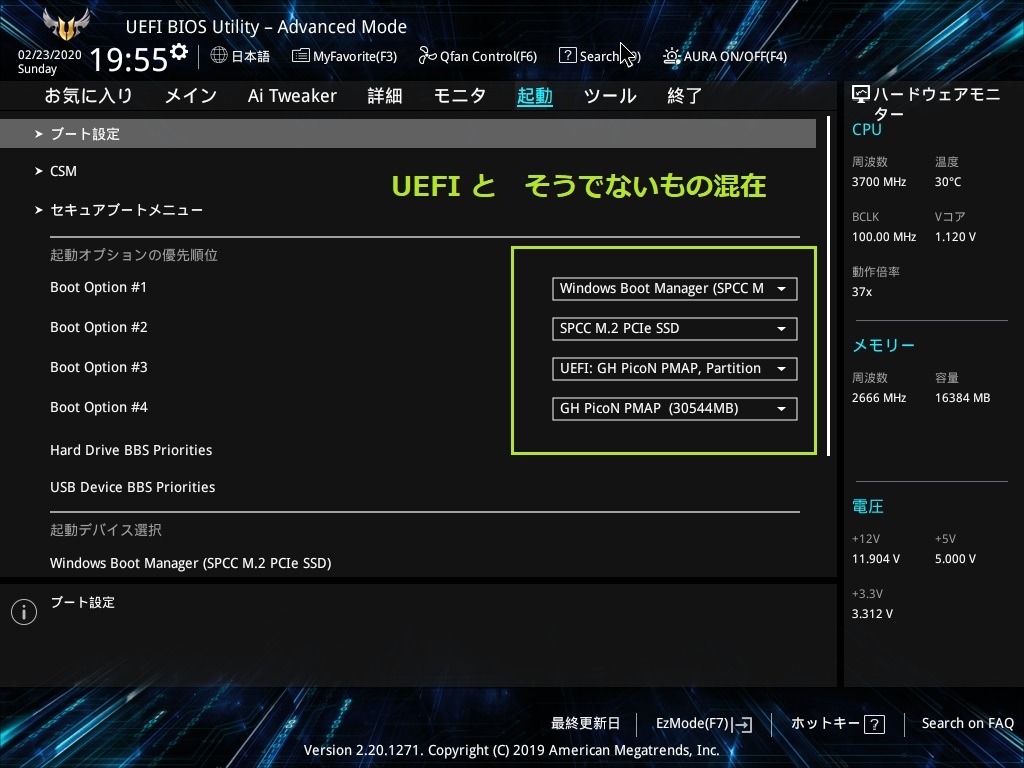
Task: Click the メモリー section heading
Action: click(x=884, y=345)
